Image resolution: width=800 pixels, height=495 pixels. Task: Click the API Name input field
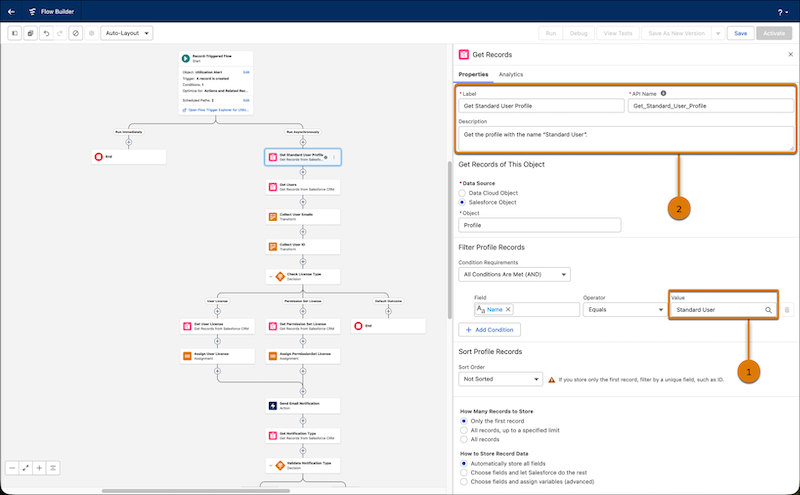(711, 106)
